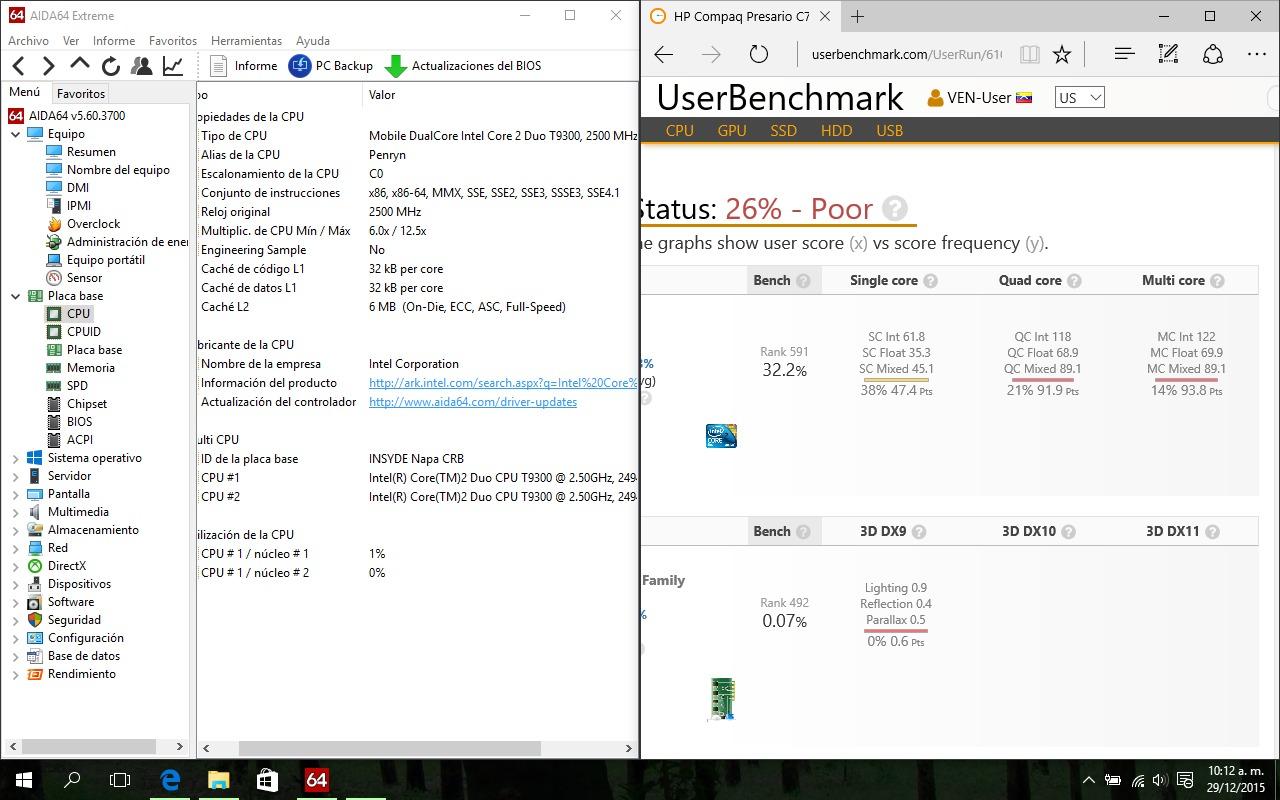The height and width of the screenshot is (800, 1280).
Task: Open the Herramientas menu
Action: pyautogui.click(x=246, y=41)
